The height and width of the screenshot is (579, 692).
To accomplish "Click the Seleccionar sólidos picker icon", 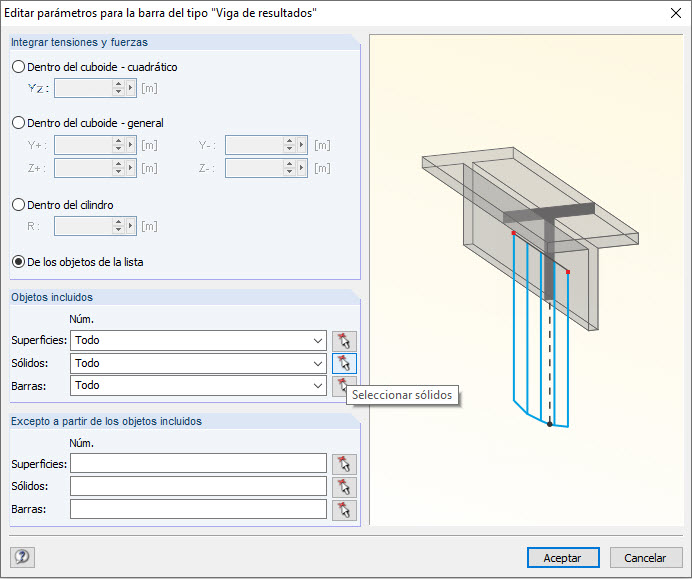I will (344, 363).
